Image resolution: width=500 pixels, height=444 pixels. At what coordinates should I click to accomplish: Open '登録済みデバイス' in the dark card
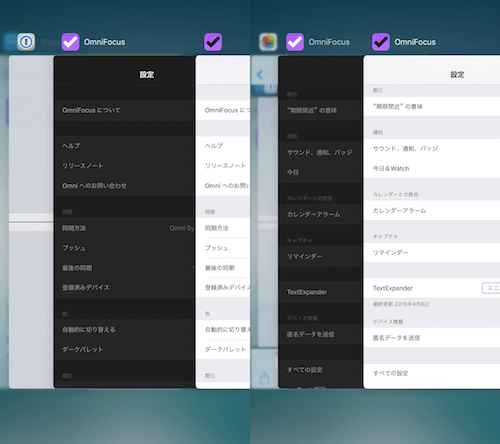point(125,287)
